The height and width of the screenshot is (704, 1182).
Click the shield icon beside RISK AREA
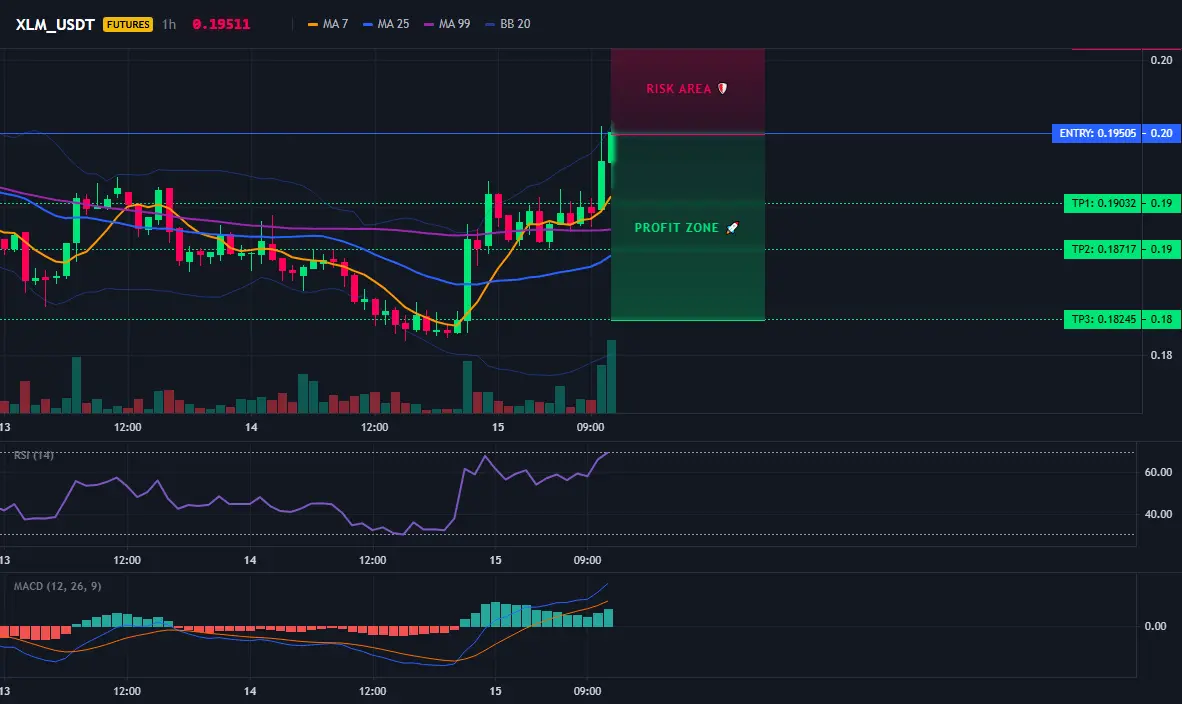click(722, 88)
